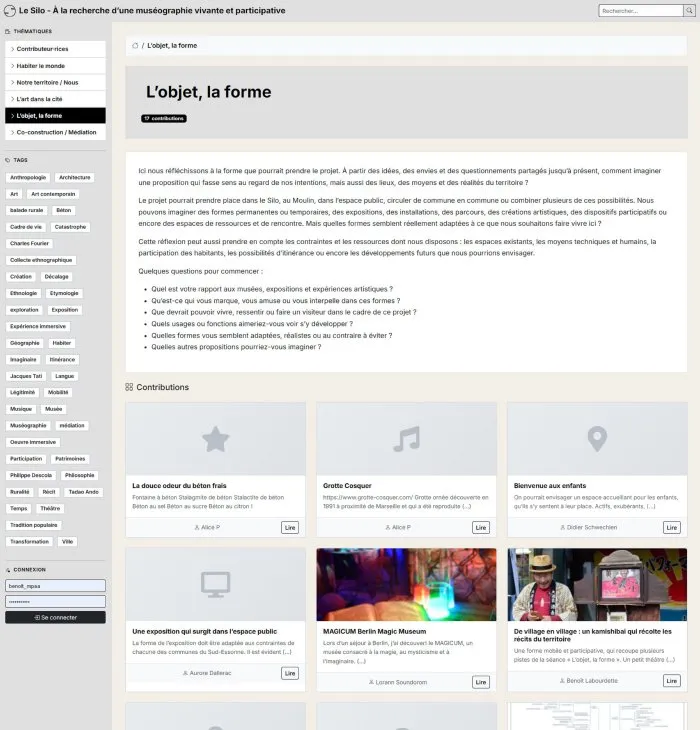Click the Contributions grid icon
Image resolution: width=700 pixels, height=730 pixels.
pos(129,387)
